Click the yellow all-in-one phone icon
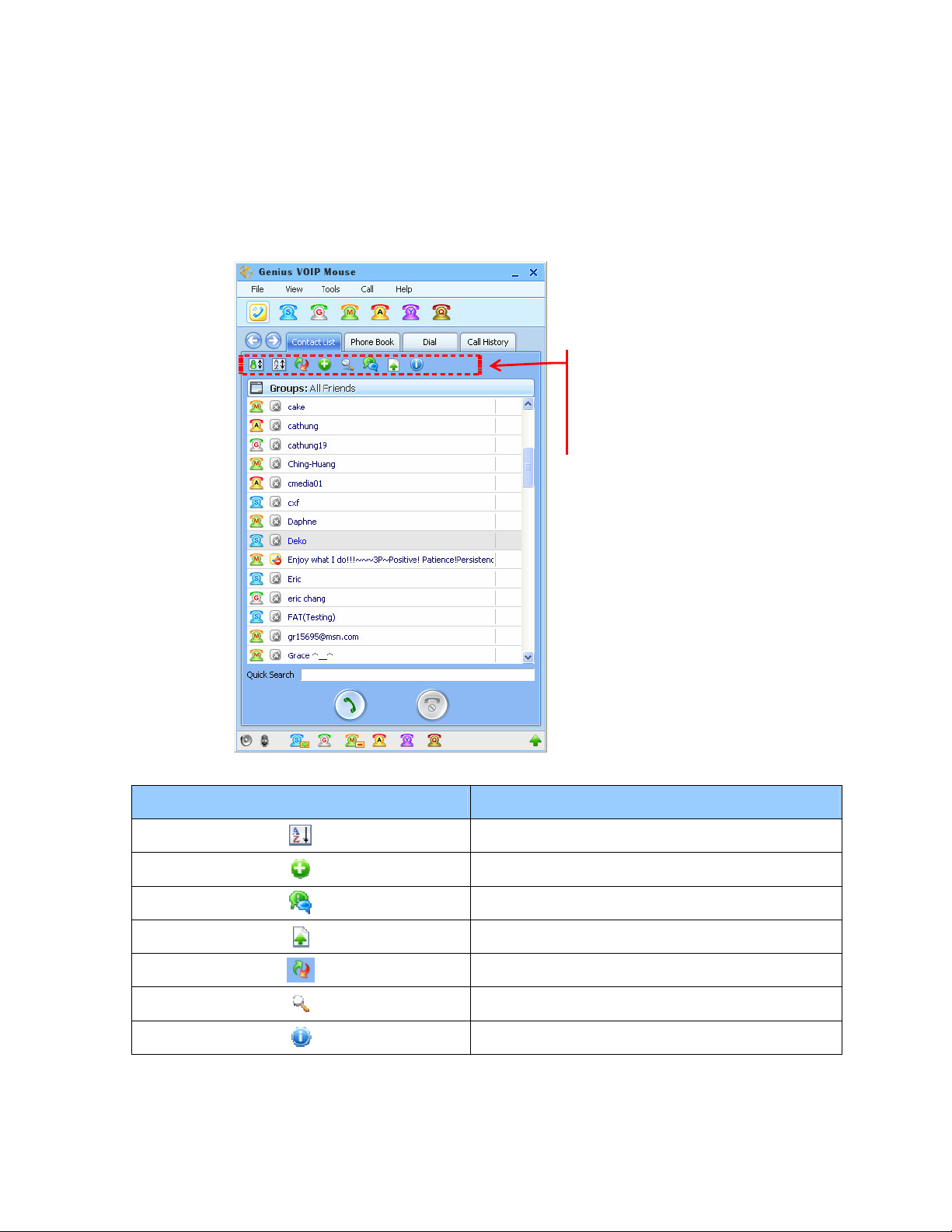Screen dimensions: 952x1232 258,312
